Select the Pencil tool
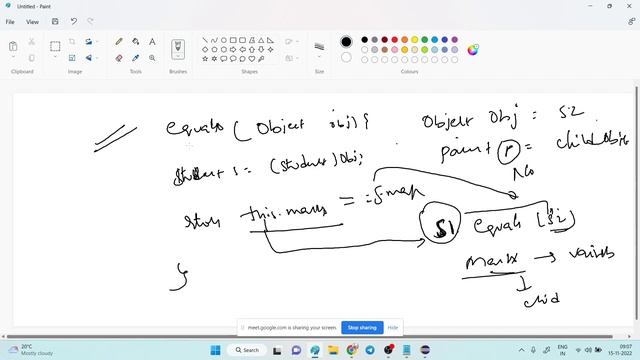Image resolution: width=640 pixels, height=360 pixels. pos(119,41)
